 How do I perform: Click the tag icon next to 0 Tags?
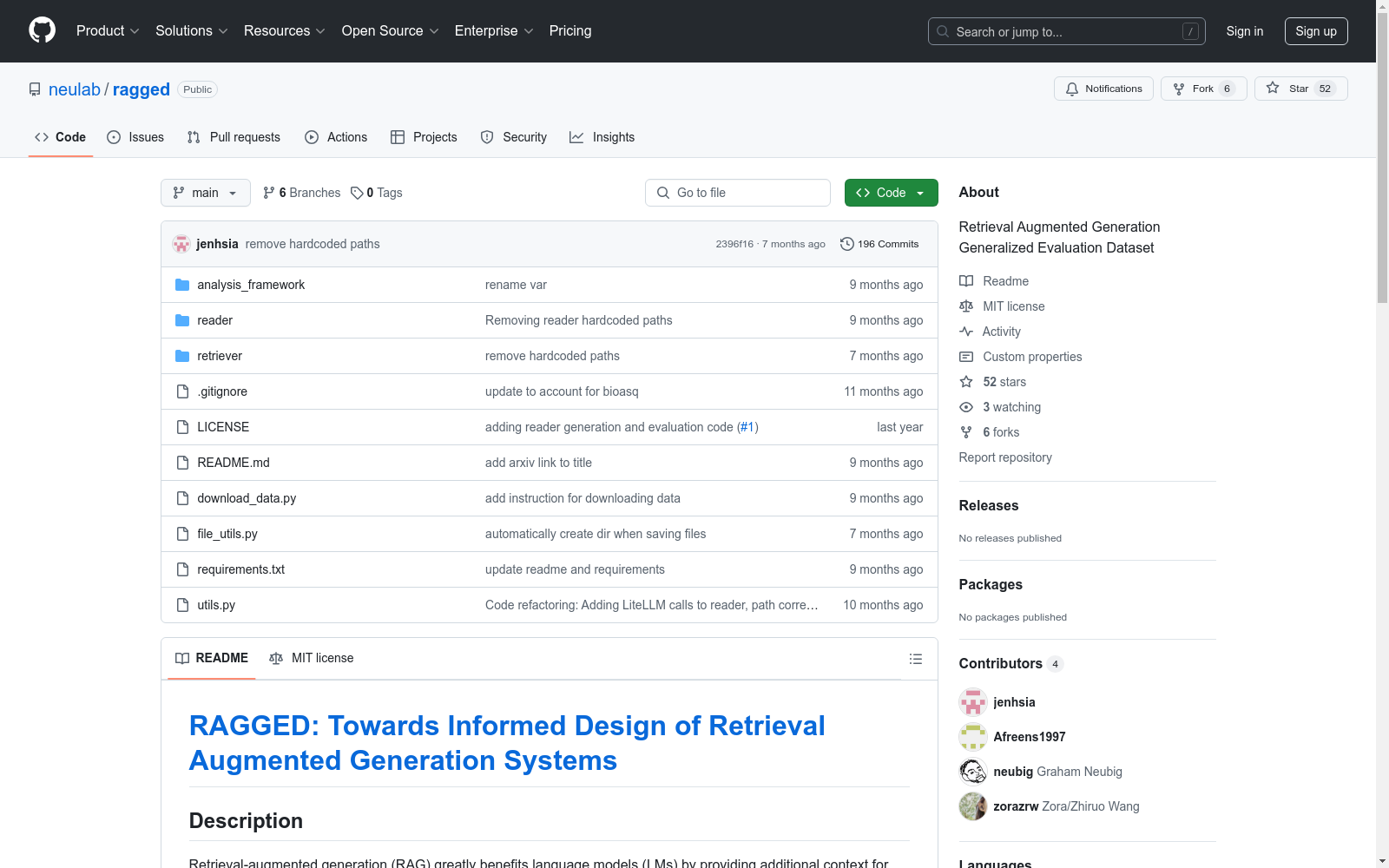coord(357,193)
